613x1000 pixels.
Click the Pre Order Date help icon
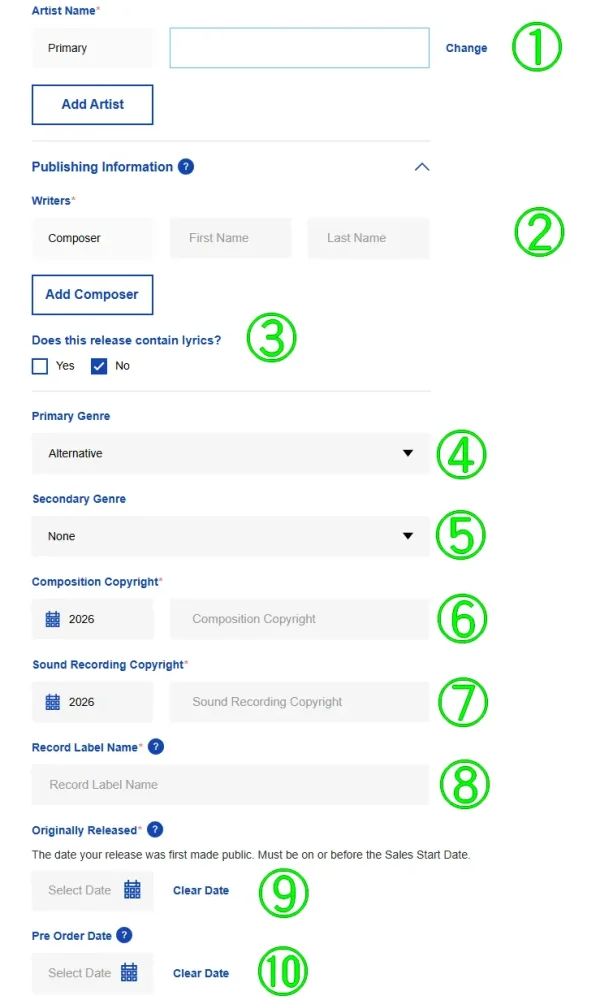click(124, 936)
